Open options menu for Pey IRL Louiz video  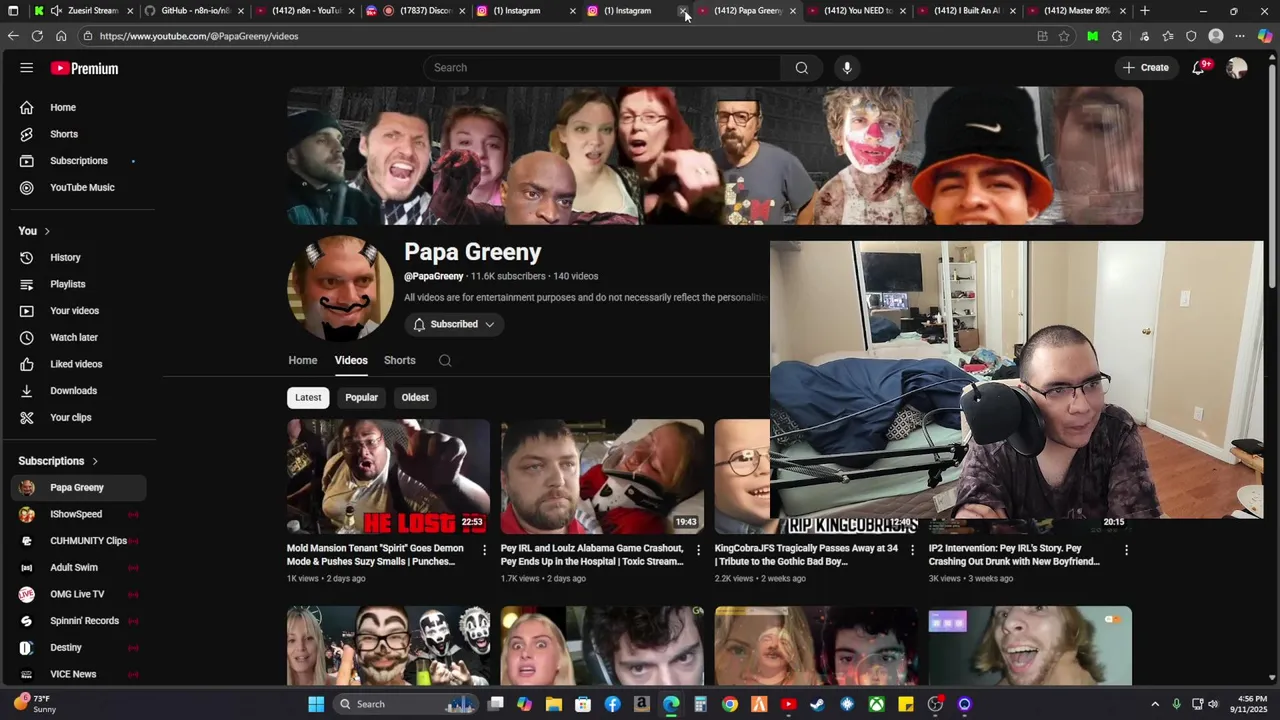pos(699,550)
